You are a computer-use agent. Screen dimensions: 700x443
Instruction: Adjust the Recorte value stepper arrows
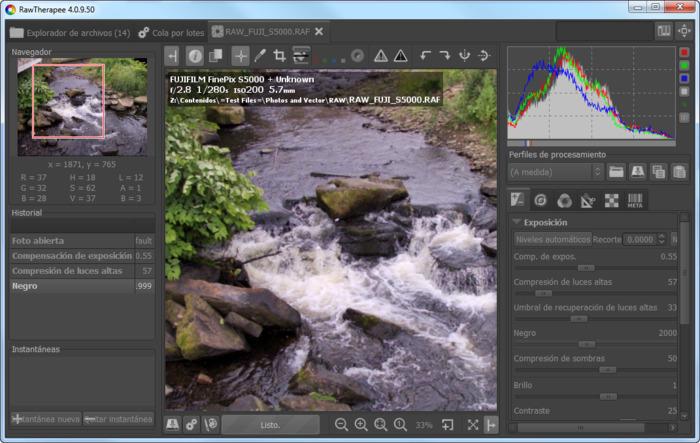point(663,240)
